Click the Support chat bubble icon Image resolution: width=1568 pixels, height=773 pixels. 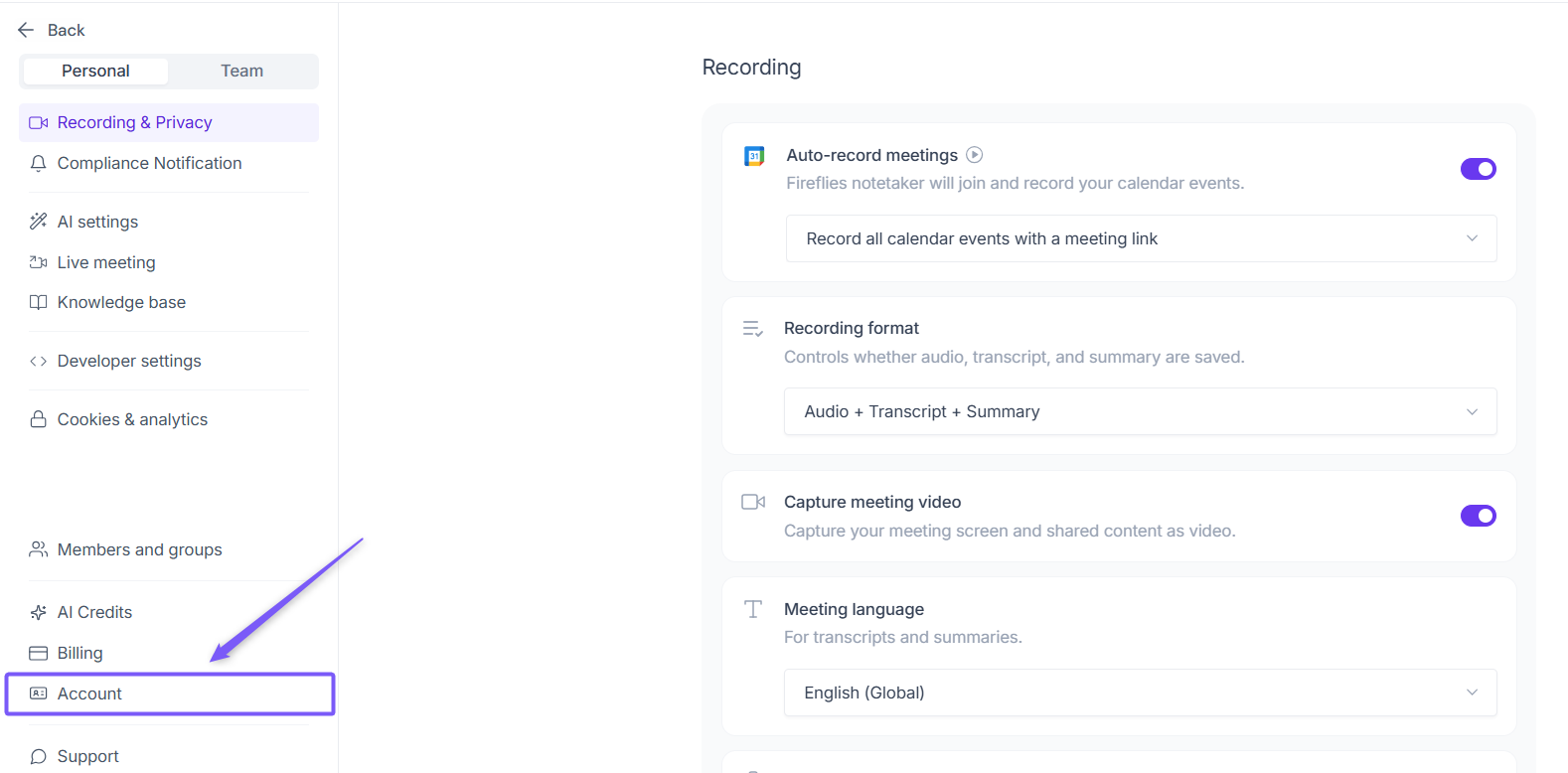pos(39,756)
